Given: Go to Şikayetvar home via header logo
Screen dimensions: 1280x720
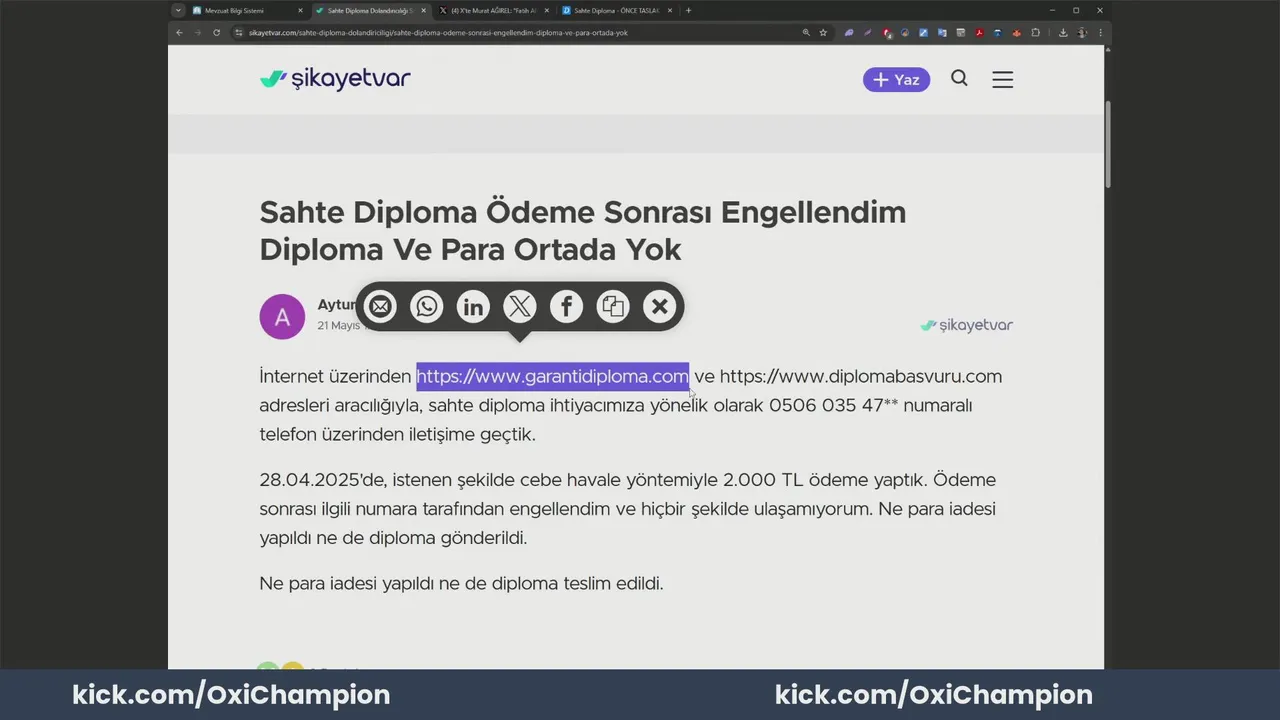Looking at the screenshot, I should [x=335, y=79].
